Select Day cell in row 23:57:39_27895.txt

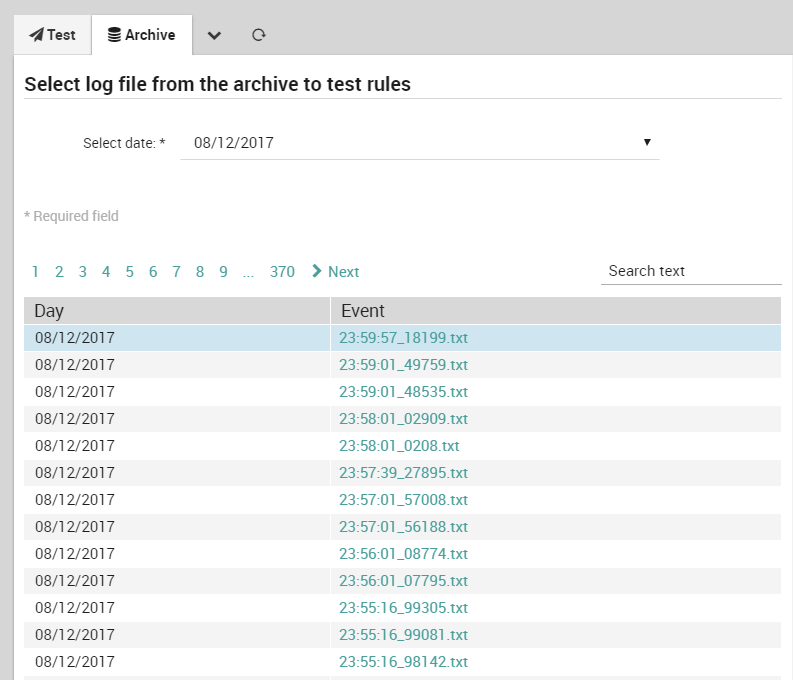coord(177,473)
